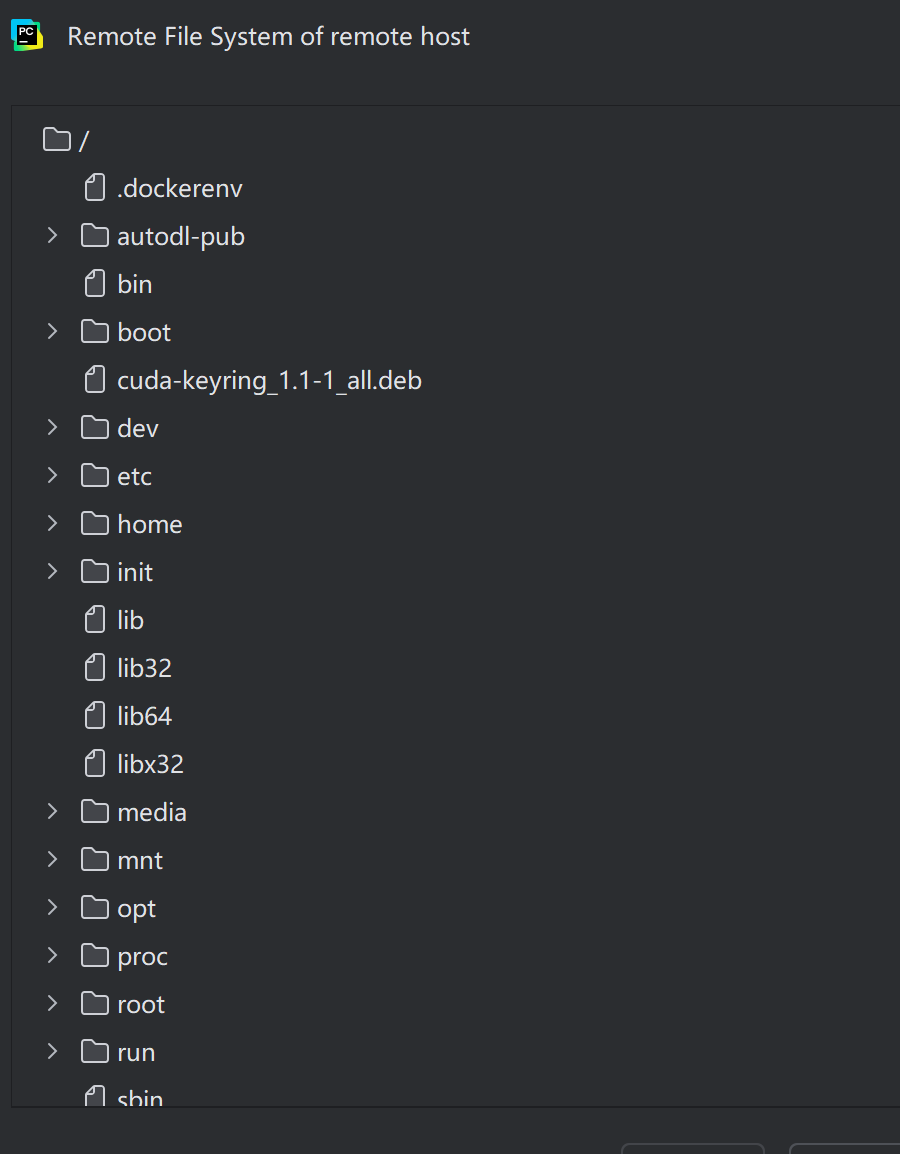This screenshot has height=1154, width=900.
Task: Click the folder icon beside media
Action: (x=93, y=811)
